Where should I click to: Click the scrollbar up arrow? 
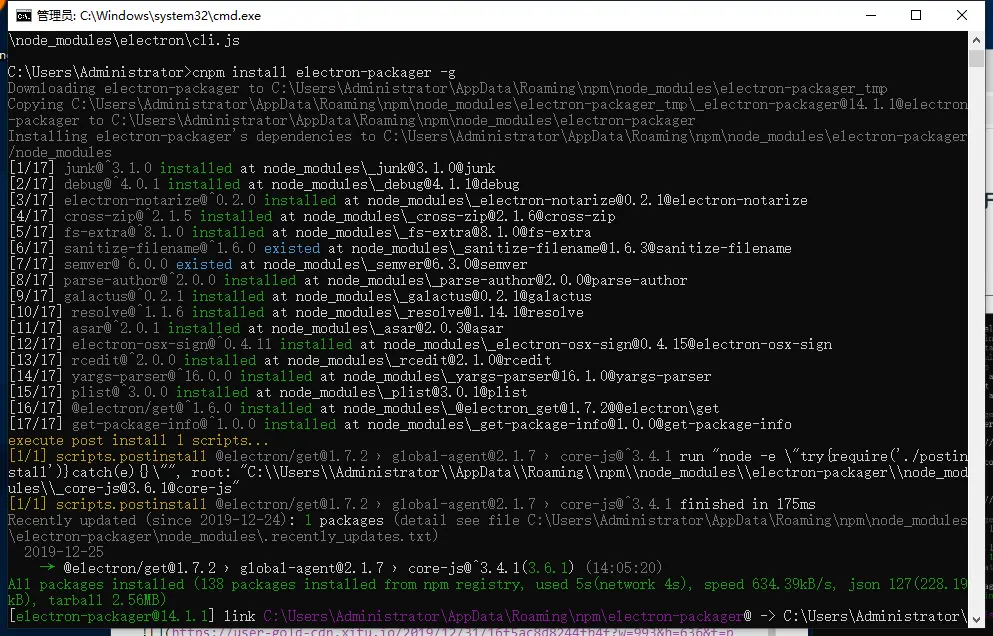pos(976,39)
